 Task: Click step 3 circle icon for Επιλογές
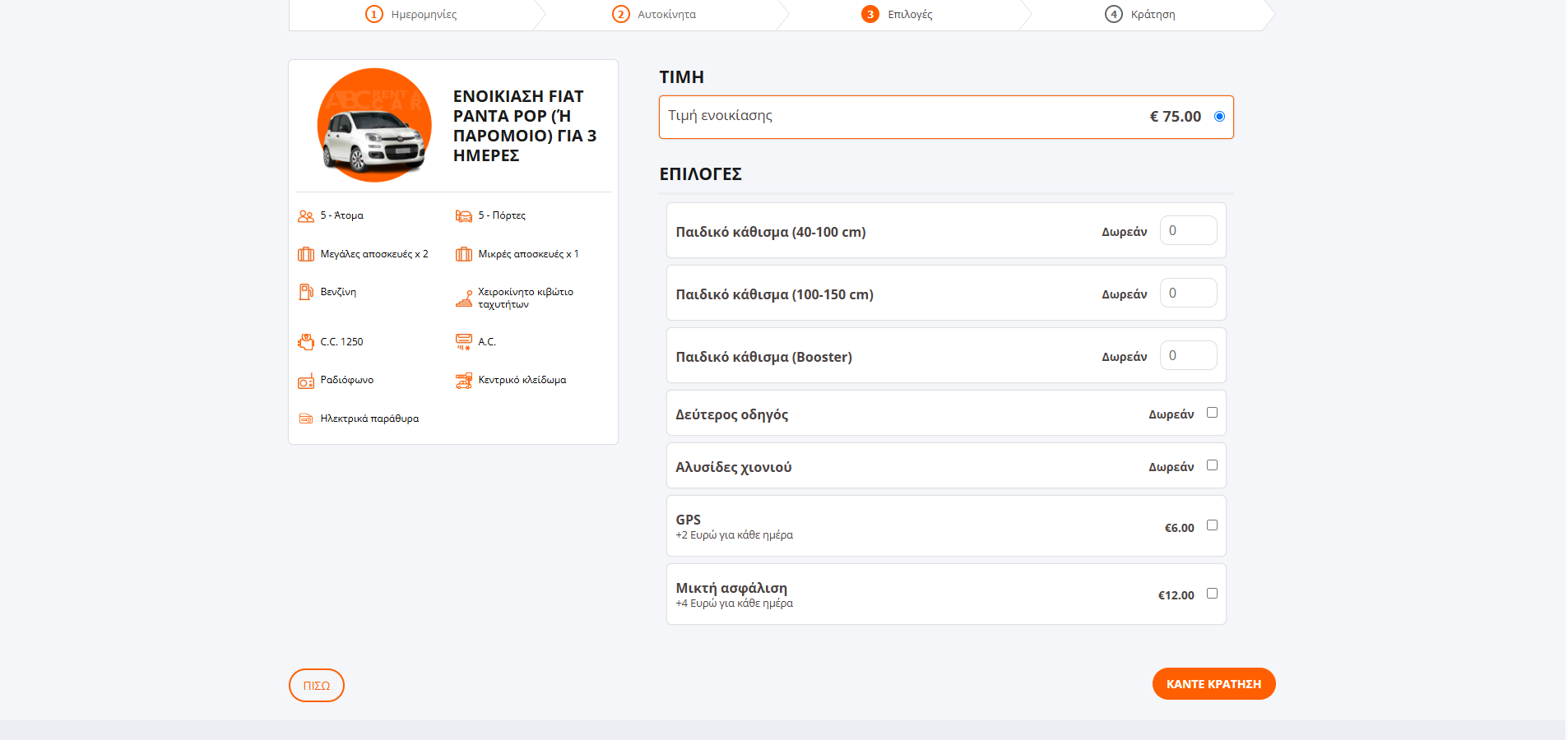pyautogui.click(x=870, y=14)
